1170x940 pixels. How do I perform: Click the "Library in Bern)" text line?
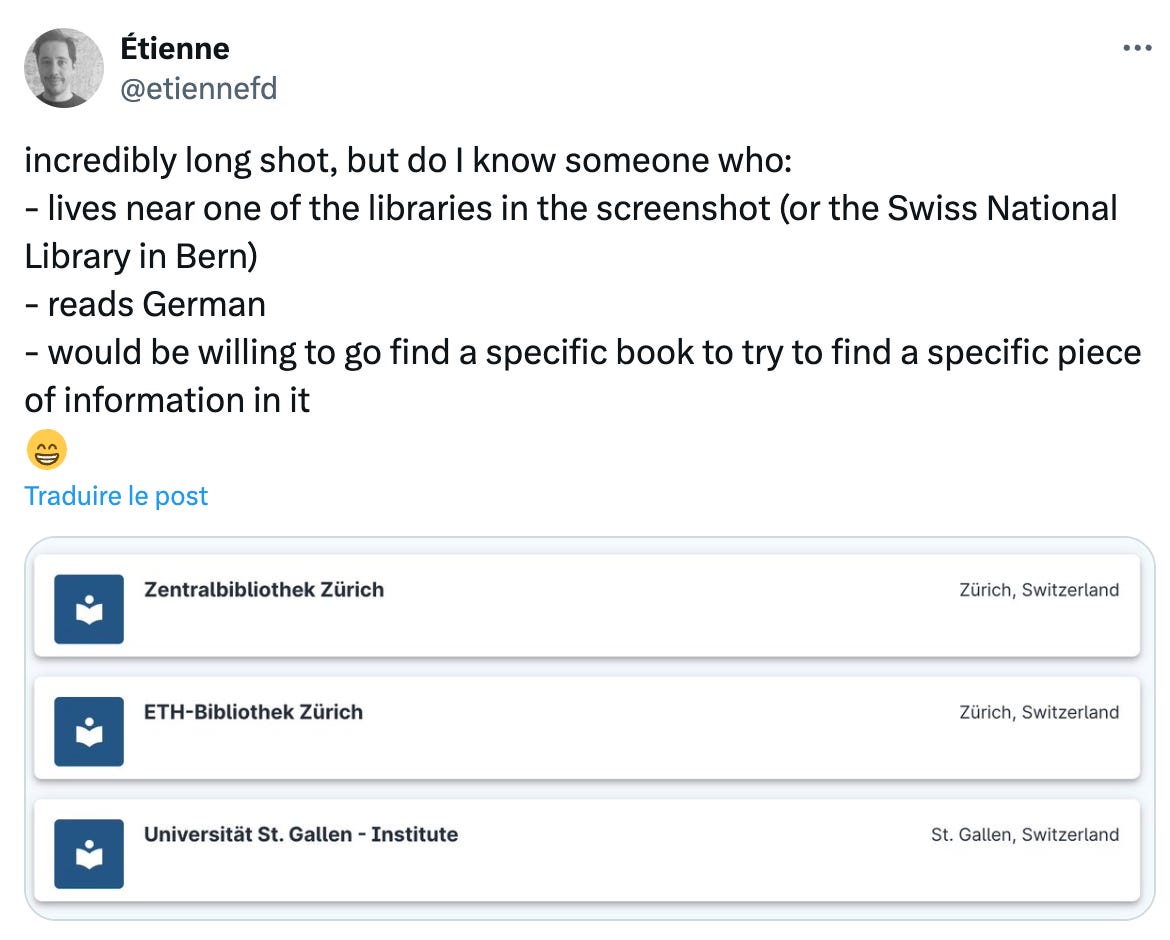tap(141, 256)
